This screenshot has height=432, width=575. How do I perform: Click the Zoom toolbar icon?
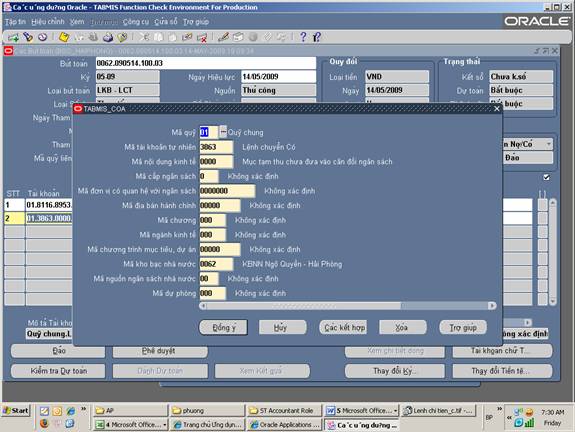point(238,37)
